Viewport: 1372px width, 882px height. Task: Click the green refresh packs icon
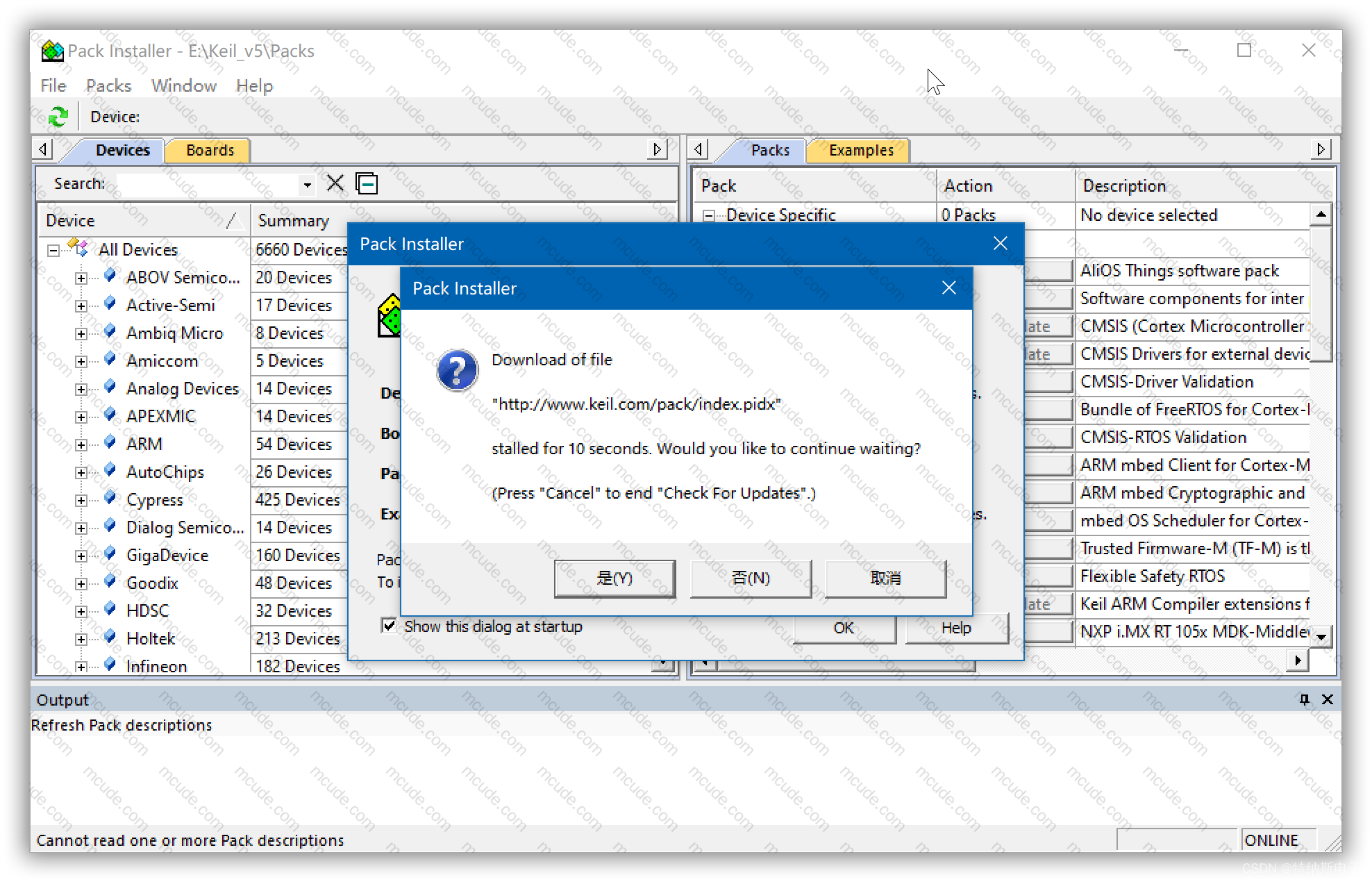pos(58,117)
